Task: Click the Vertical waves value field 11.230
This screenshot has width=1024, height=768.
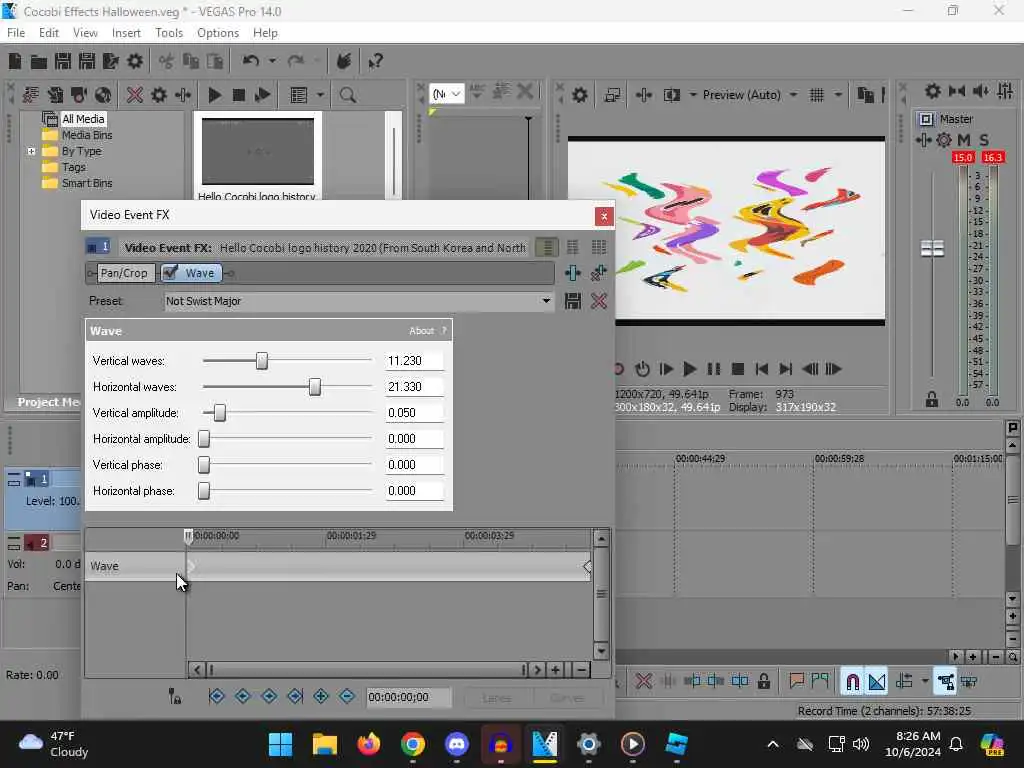Action: point(414,360)
